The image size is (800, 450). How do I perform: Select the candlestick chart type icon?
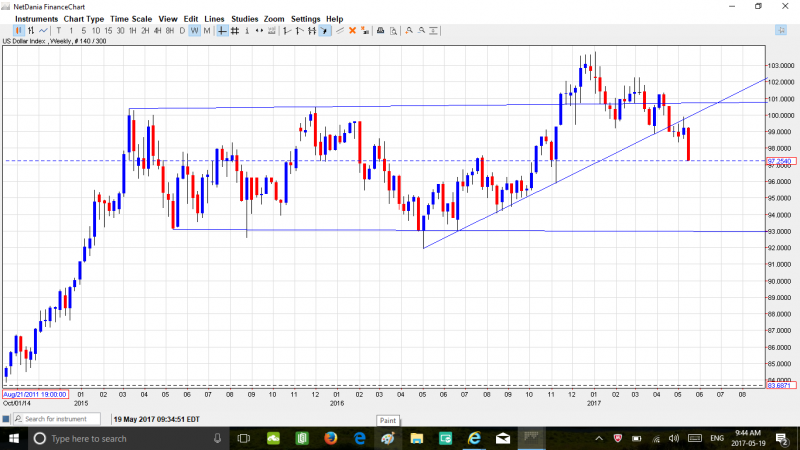tap(18, 31)
